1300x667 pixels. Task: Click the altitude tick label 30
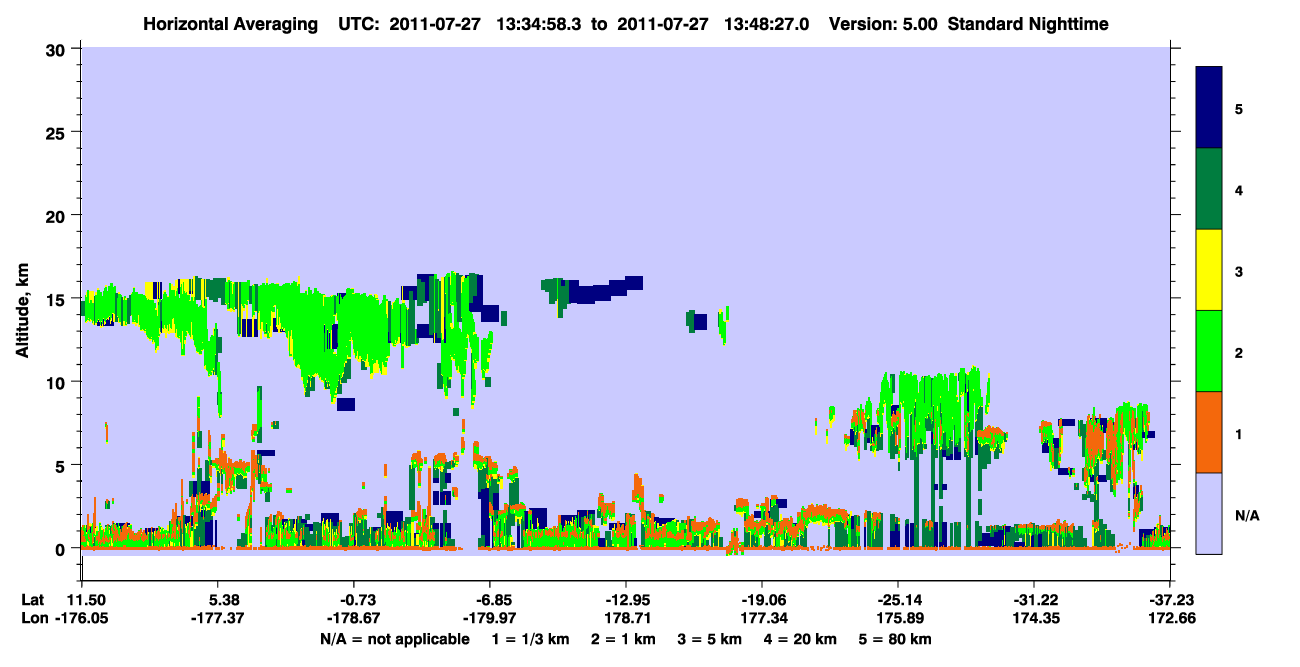point(56,48)
